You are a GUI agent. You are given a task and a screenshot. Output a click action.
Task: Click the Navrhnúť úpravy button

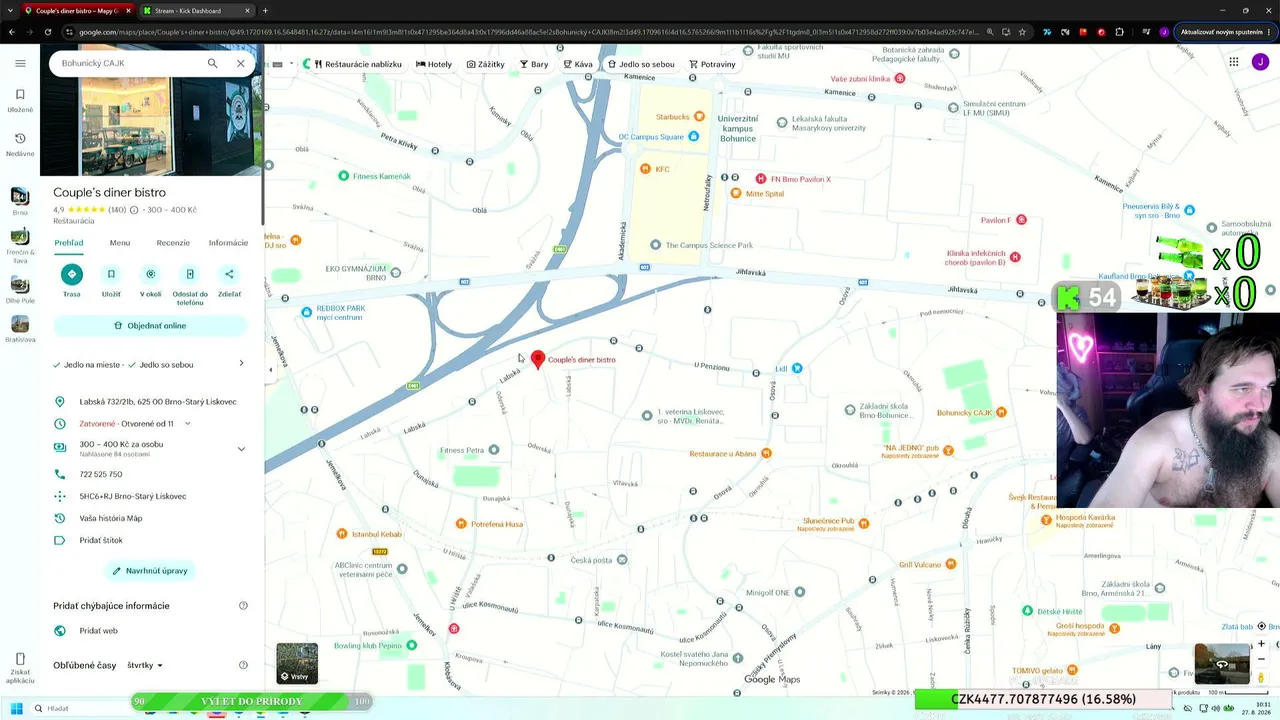click(150, 571)
